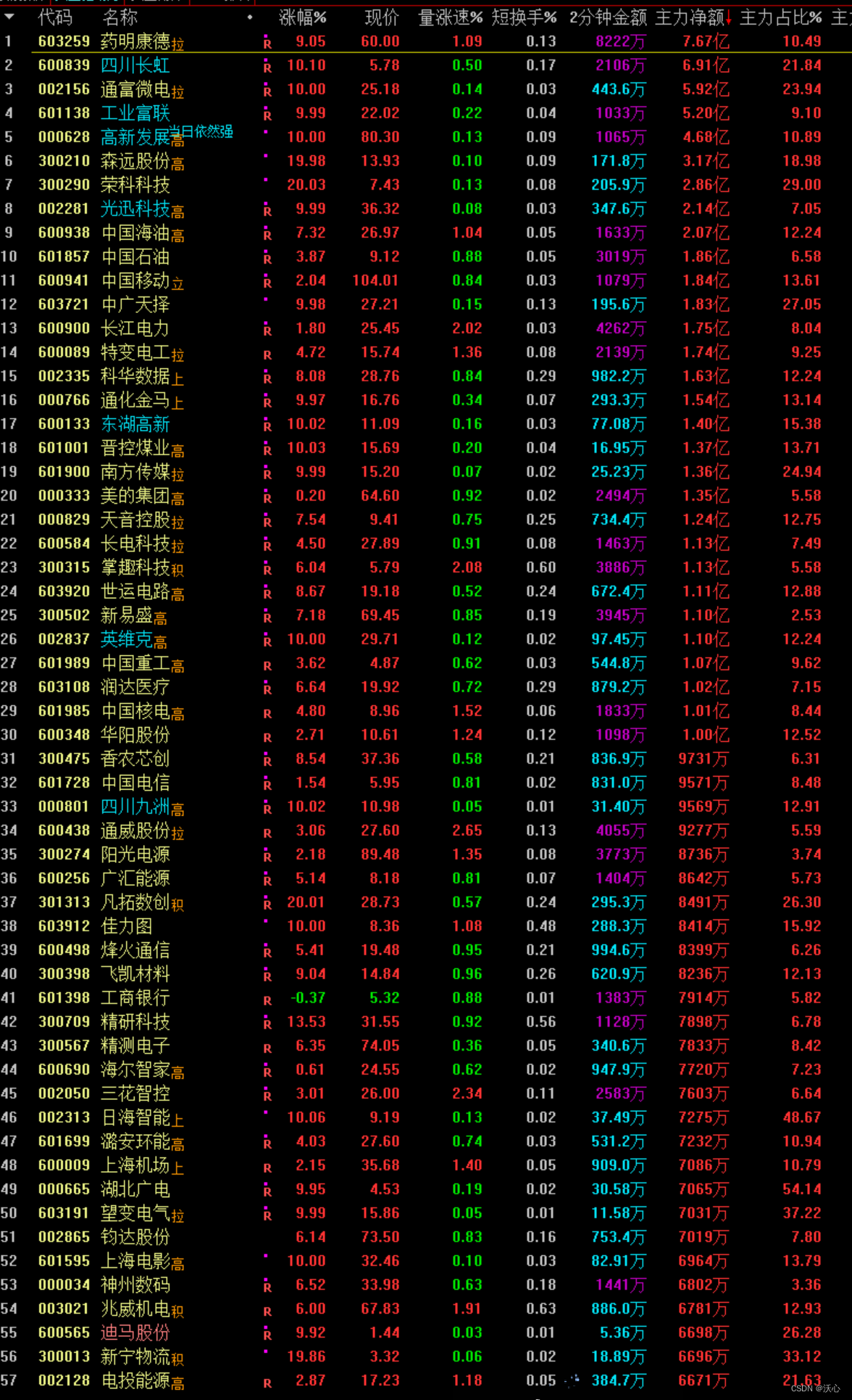
Task: Select stock name 特变电工
Action: 135,352
